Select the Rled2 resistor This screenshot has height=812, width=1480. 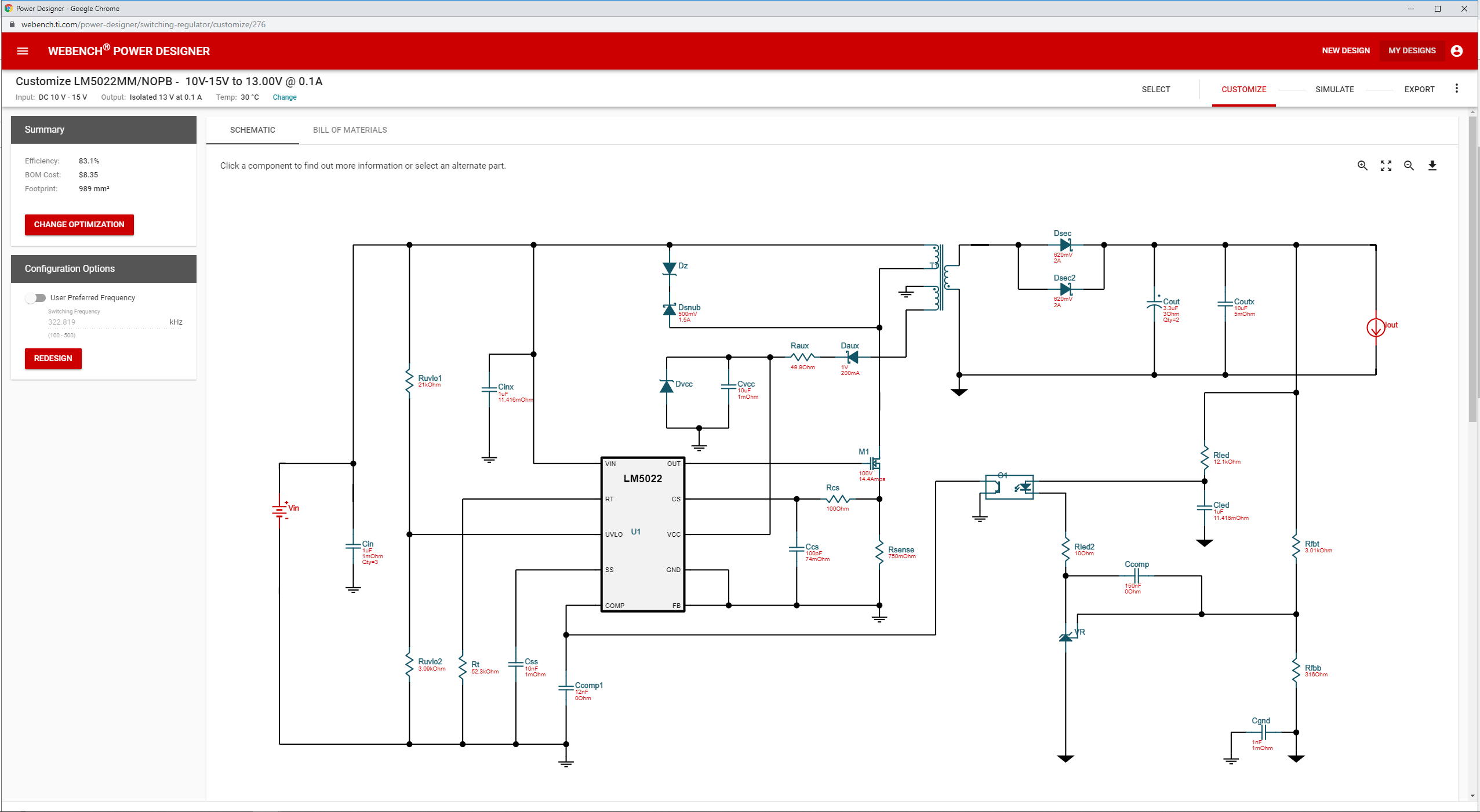pyautogui.click(x=1066, y=549)
